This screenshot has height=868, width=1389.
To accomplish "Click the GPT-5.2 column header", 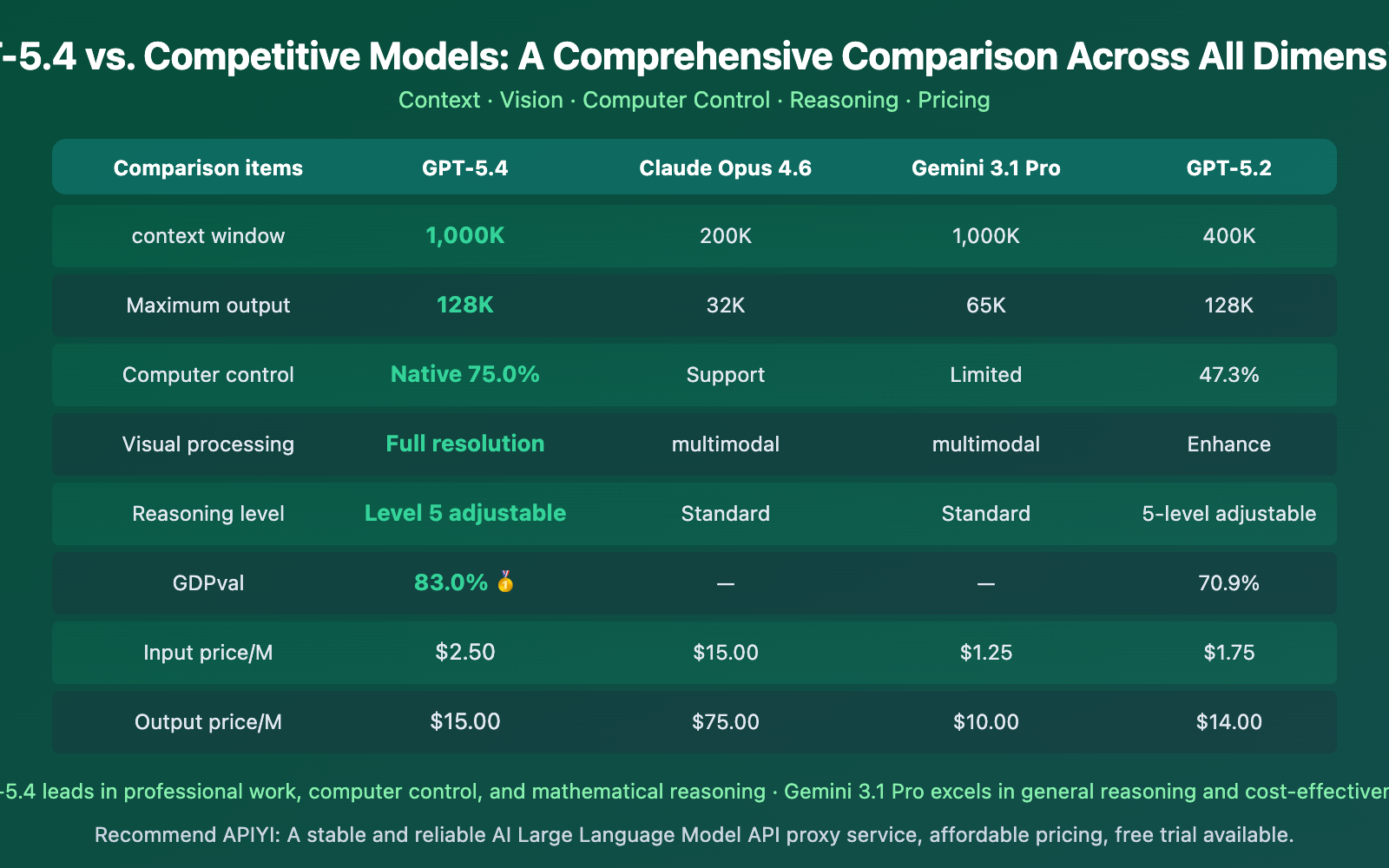I will (1228, 168).
